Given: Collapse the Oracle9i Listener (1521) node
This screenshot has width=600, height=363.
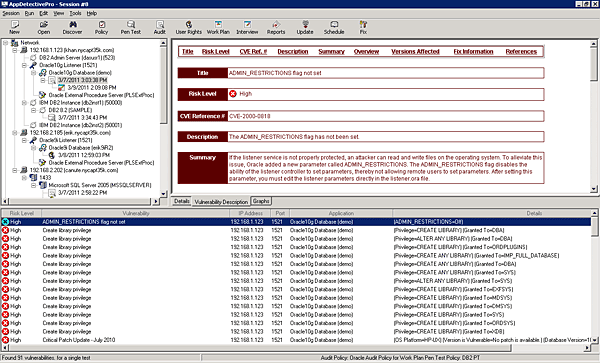Looking at the screenshot, I should (x=24, y=140).
